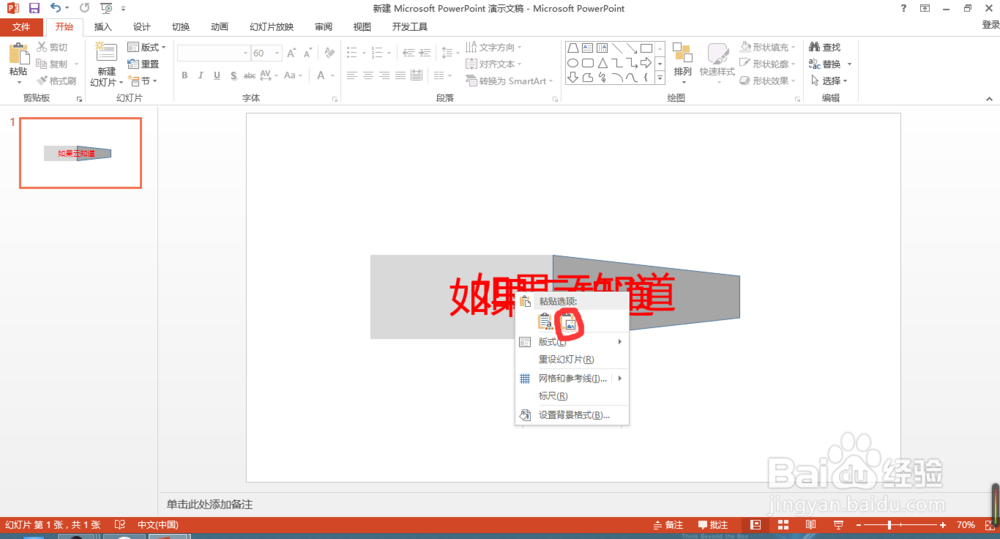Click the Paste clipboard icon
Image resolution: width=1000 pixels, height=539 pixels.
coord(18,55)
